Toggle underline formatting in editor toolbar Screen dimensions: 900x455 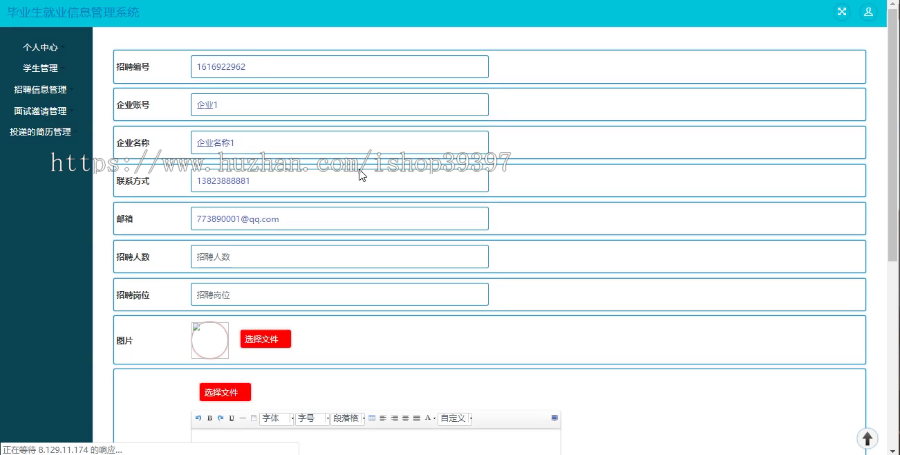click(x=232, y=418)
